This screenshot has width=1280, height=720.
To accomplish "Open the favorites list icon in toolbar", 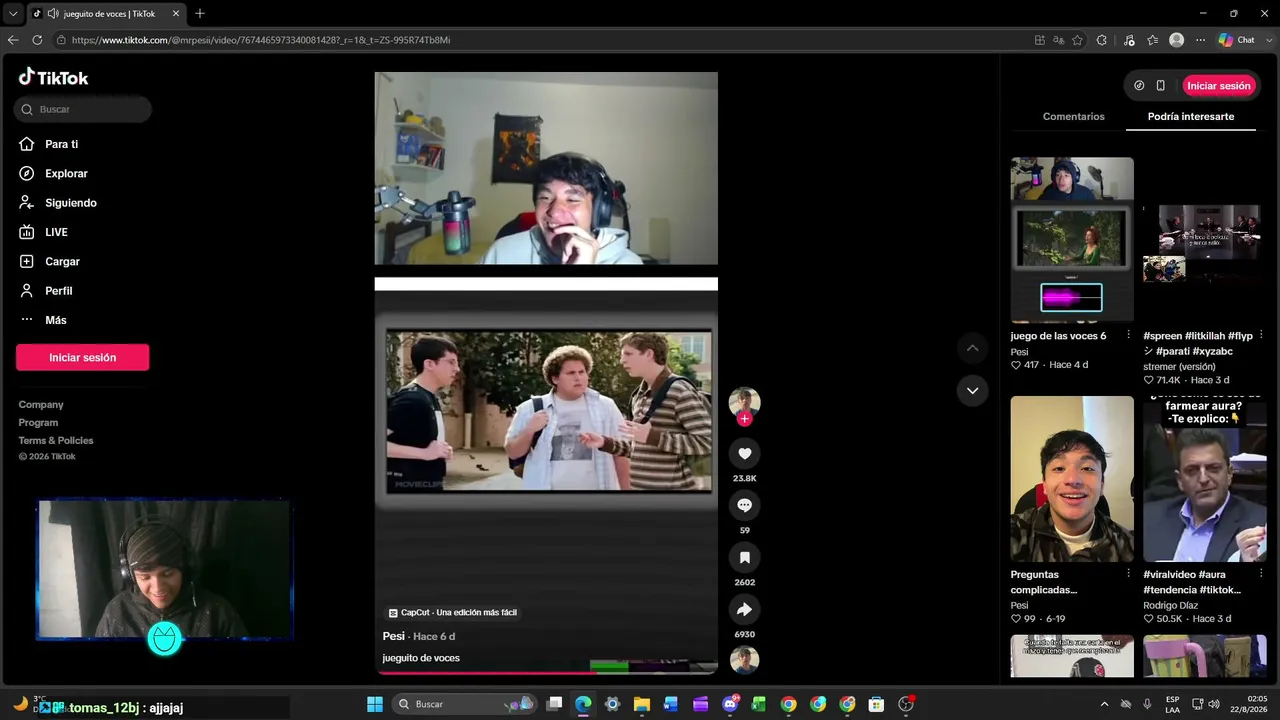I will [1153, 40].
